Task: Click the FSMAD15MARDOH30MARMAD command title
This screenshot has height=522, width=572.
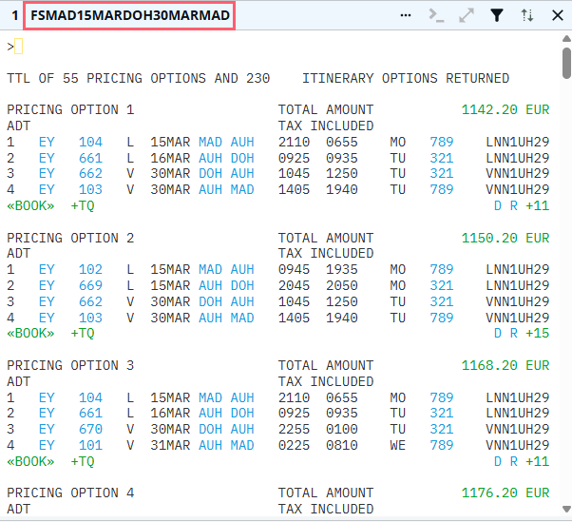Action: pos(130,15)
